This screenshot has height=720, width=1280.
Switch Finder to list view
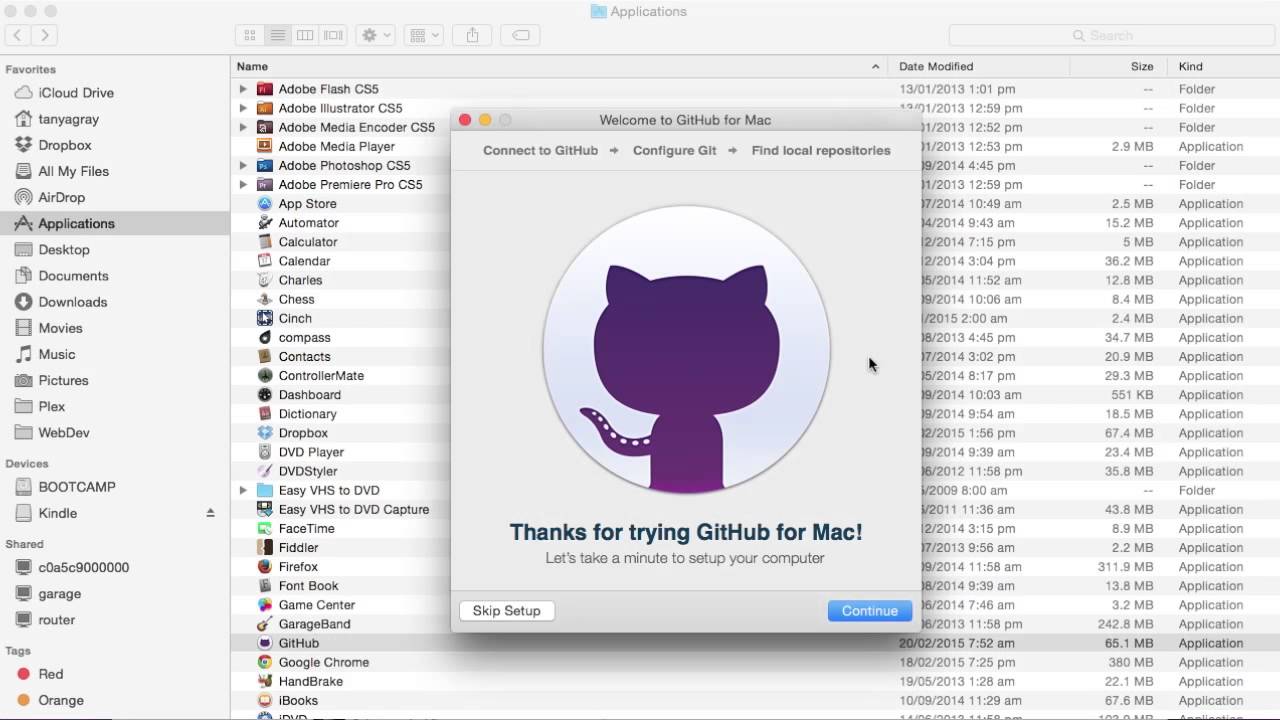tap(278, 35)
